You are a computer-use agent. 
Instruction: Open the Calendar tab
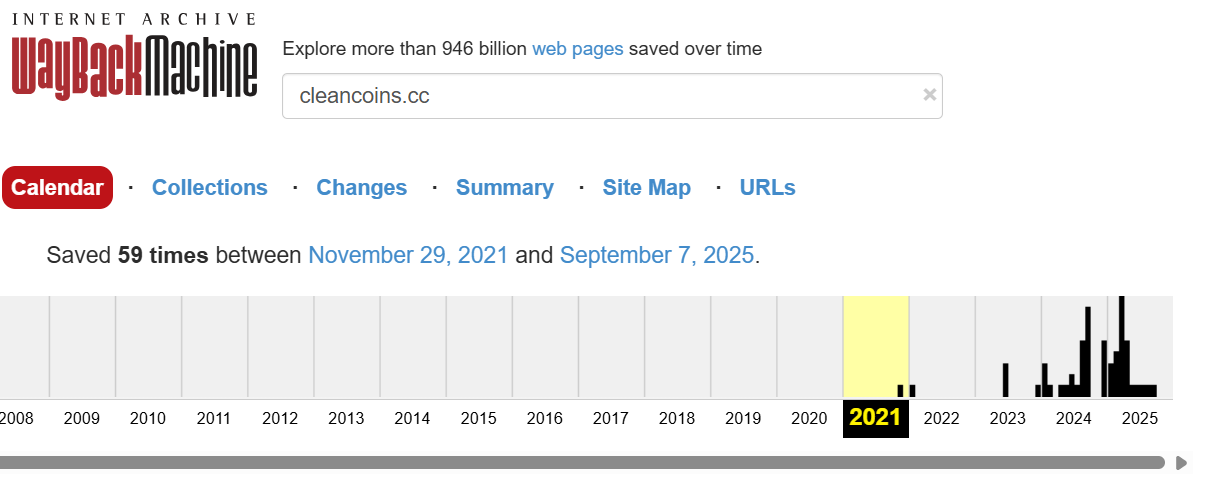[58, 188]
